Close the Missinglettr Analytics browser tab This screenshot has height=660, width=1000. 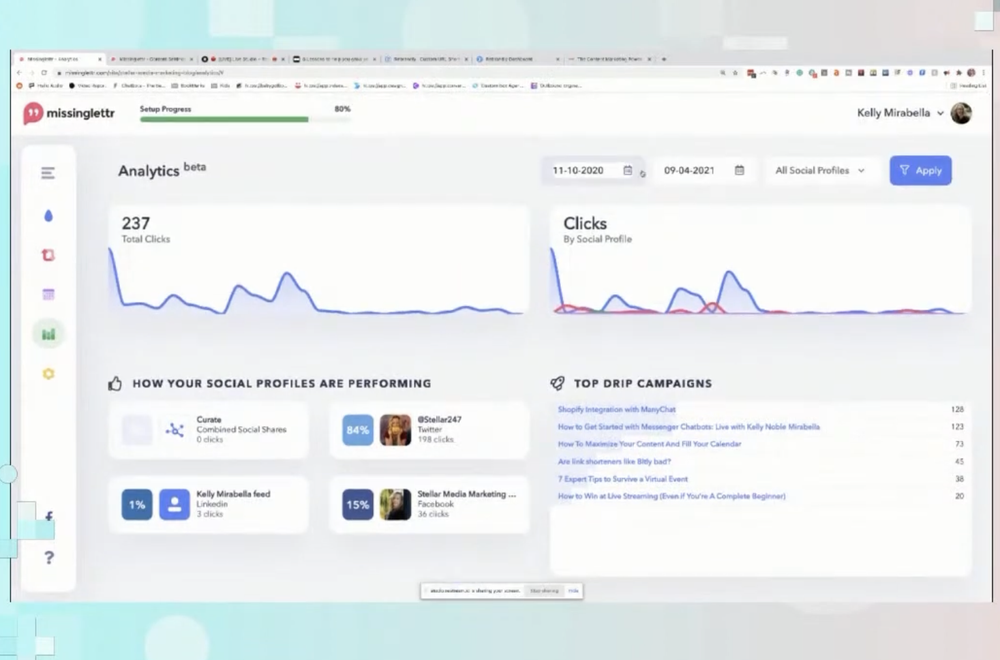[x=99, y=59]
